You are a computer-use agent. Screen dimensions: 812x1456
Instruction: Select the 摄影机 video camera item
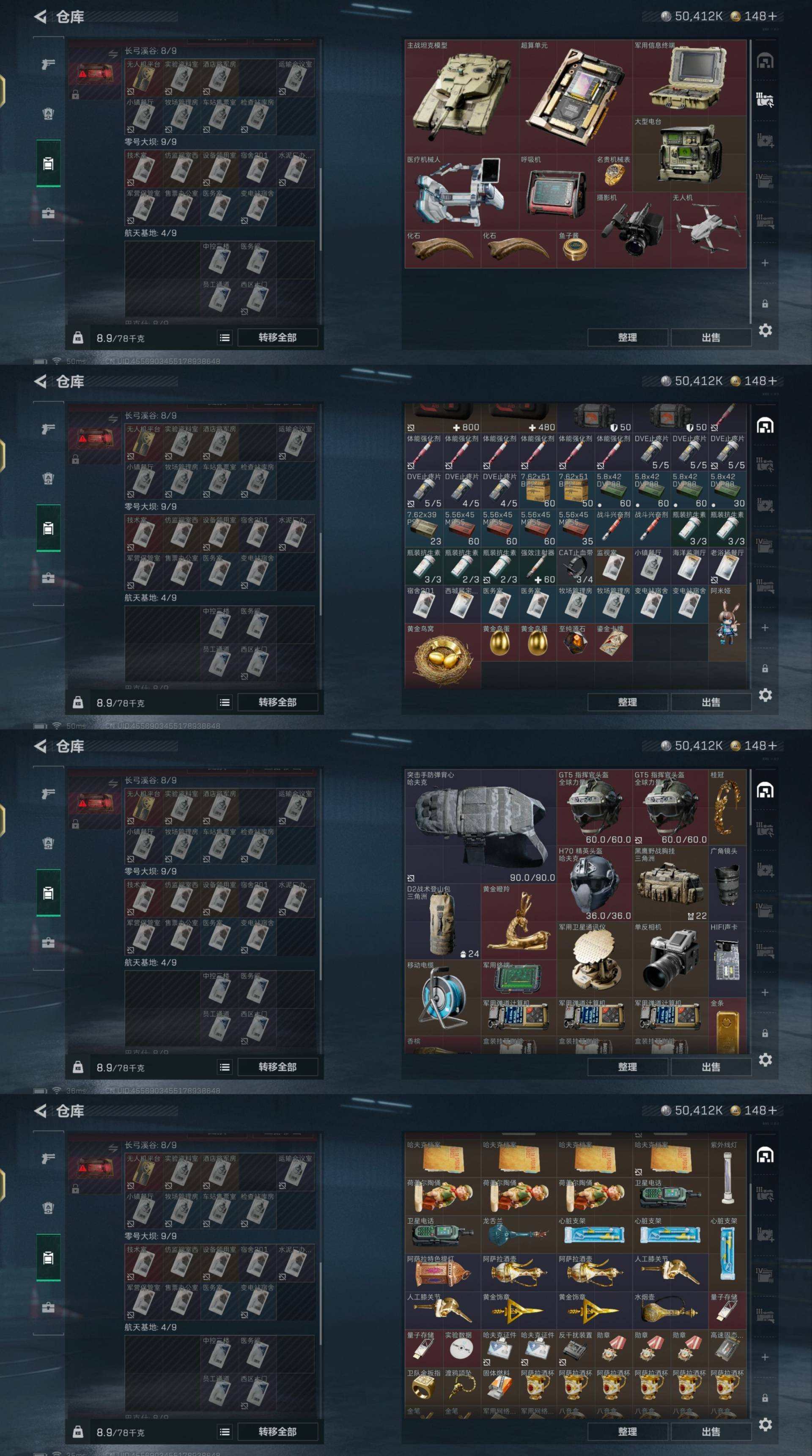pos(632,230)
